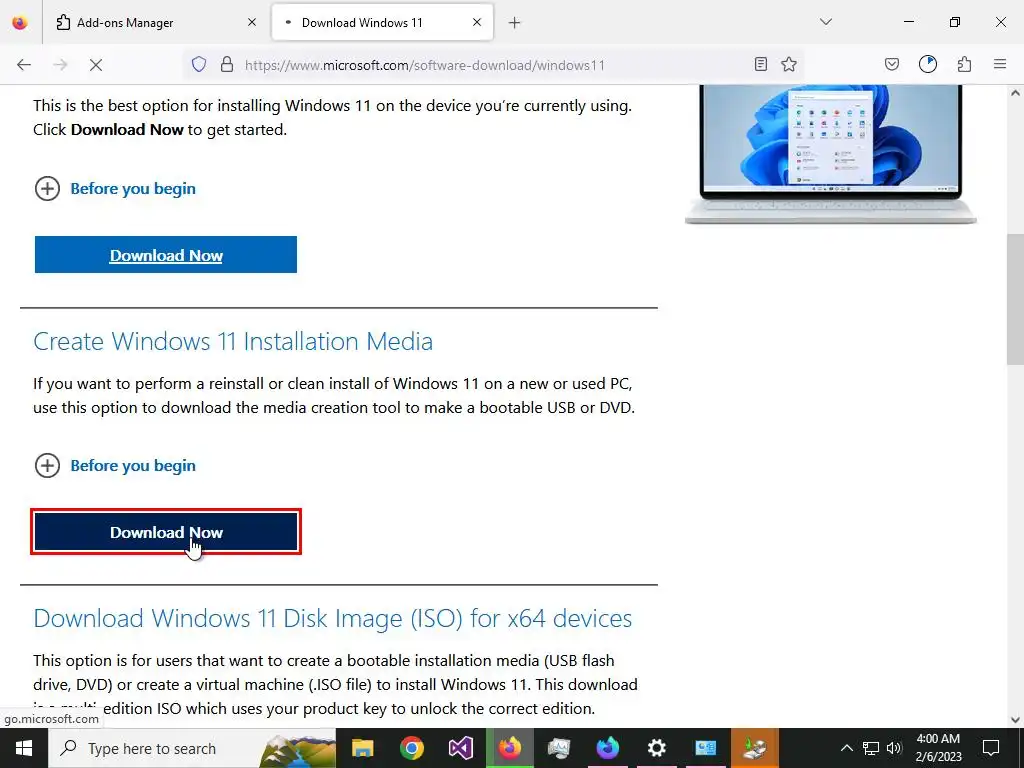Viewport: 1024px width, 768px height.
Task: Go back to previous page
Action: click(x=24, y=65)
